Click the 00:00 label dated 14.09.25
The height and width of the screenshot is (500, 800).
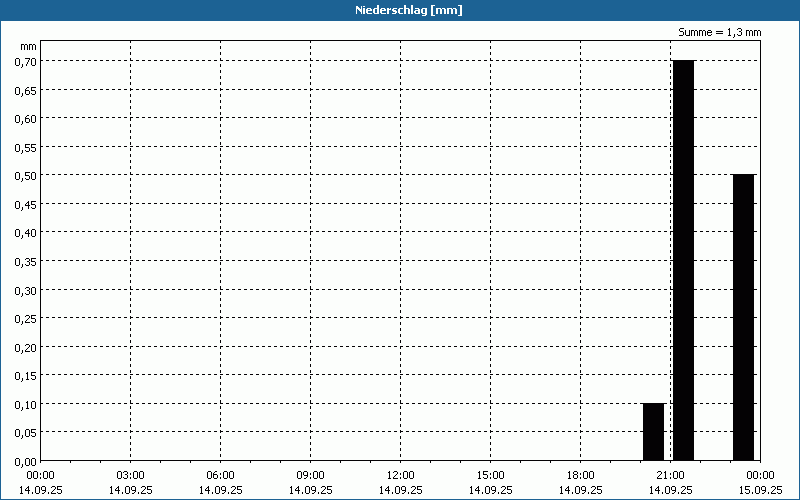click(x=41, y=482)
